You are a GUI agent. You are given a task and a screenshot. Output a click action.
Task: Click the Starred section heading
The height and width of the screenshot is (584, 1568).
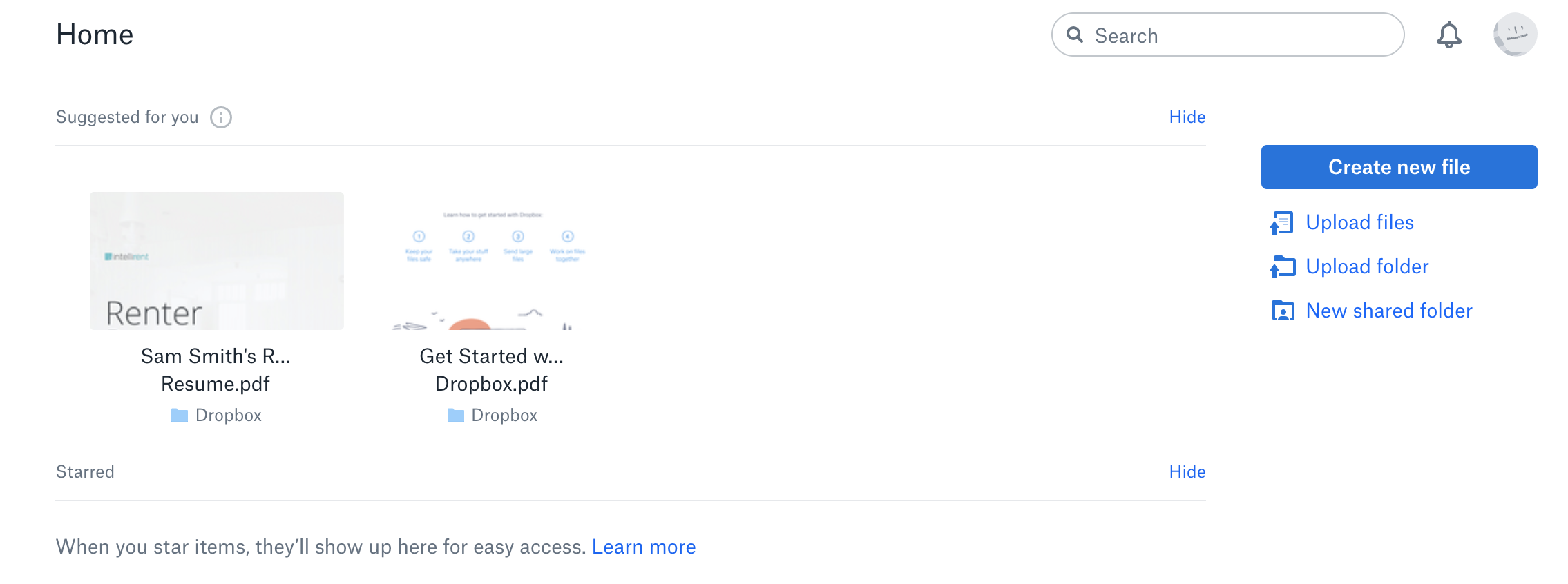85,472
